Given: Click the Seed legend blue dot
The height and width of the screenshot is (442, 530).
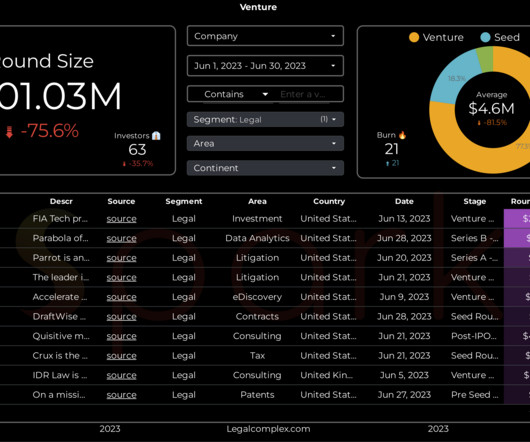Looking at the screenshot, I should pos(485,37).
